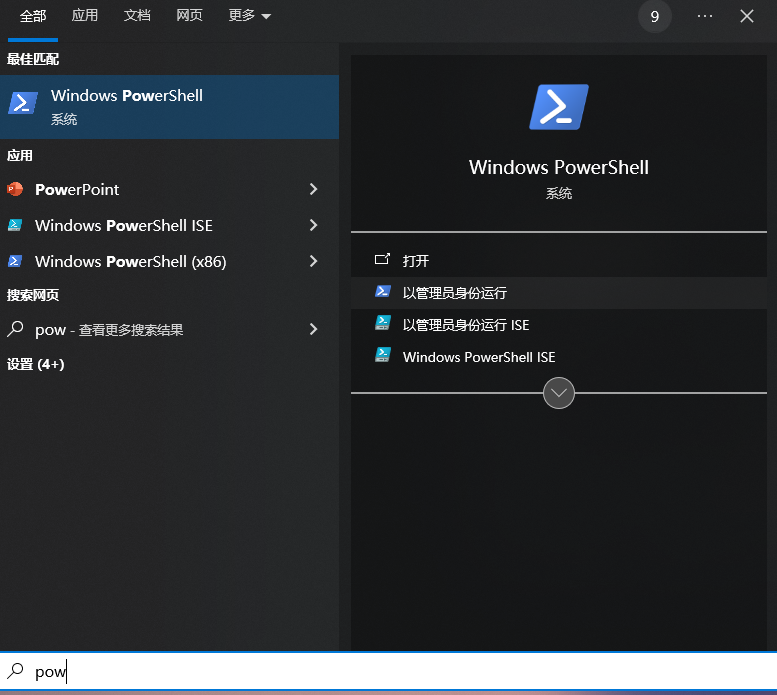Click 系统 label under best match
Screen dimensions: 777x695
(x=64, y=119)
